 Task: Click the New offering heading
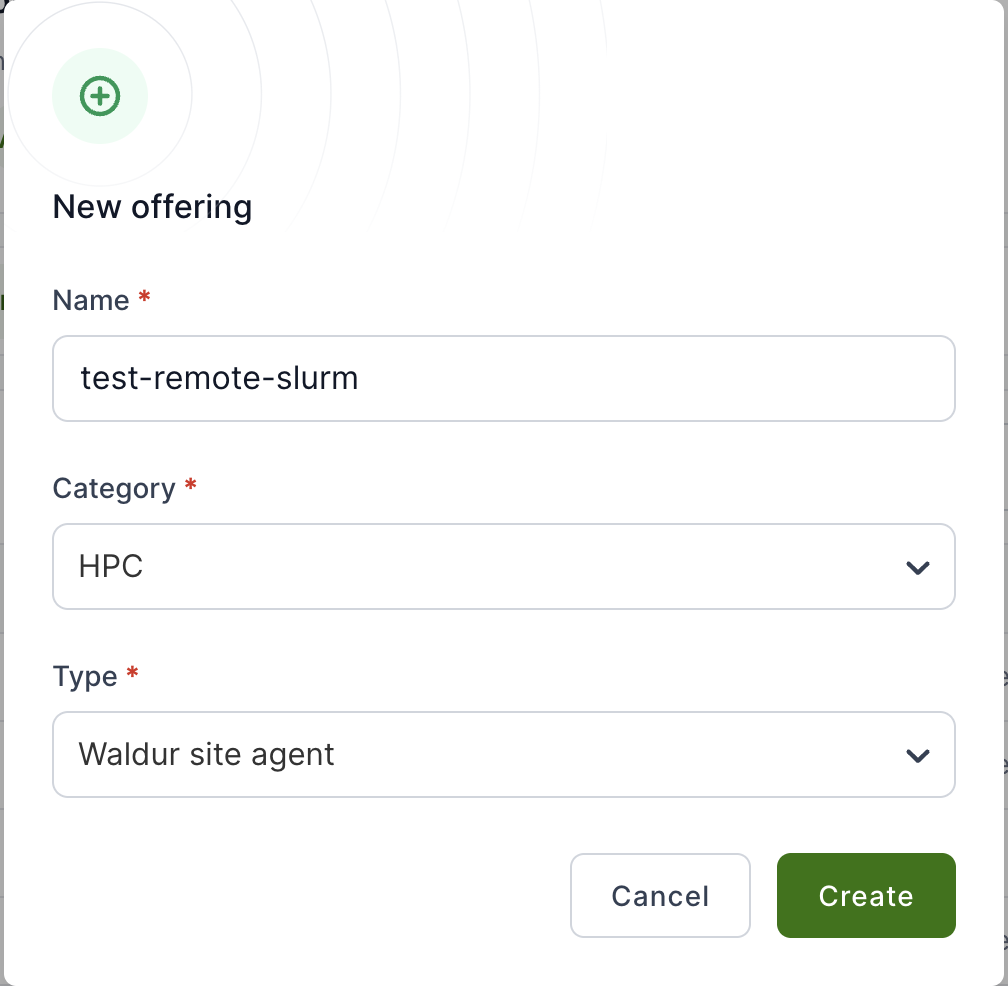(152, 207)
